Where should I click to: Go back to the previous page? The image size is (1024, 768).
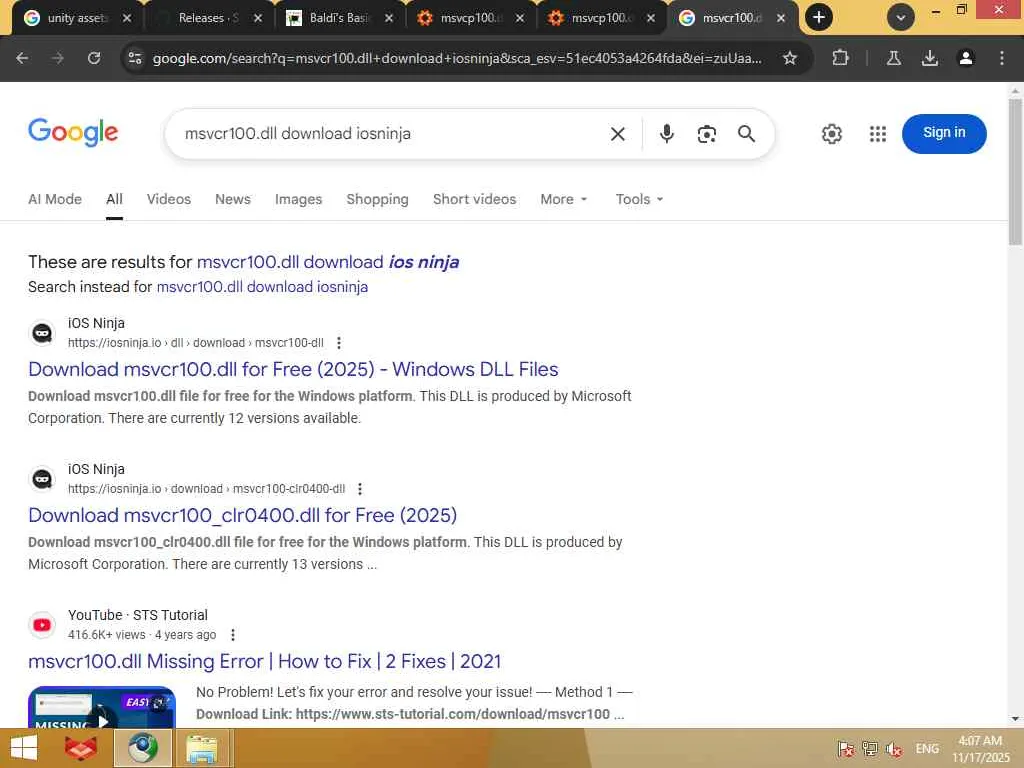(x=22, y=58)
